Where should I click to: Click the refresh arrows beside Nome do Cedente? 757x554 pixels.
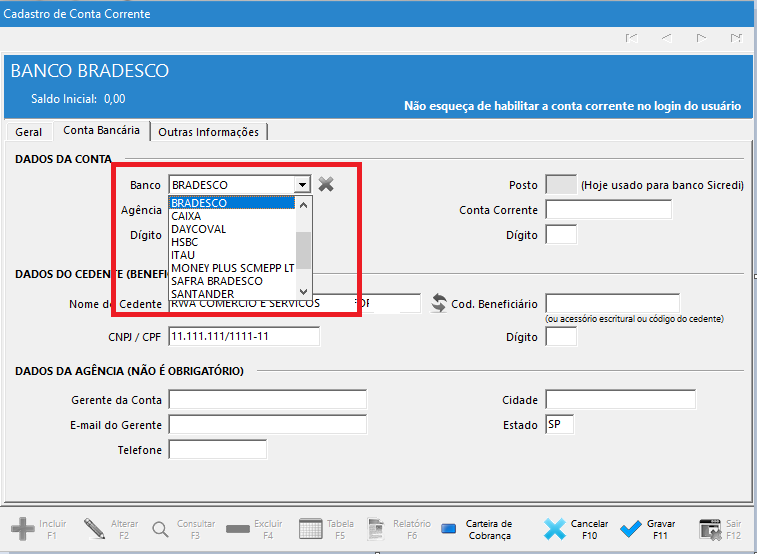[x=438, y=304]
